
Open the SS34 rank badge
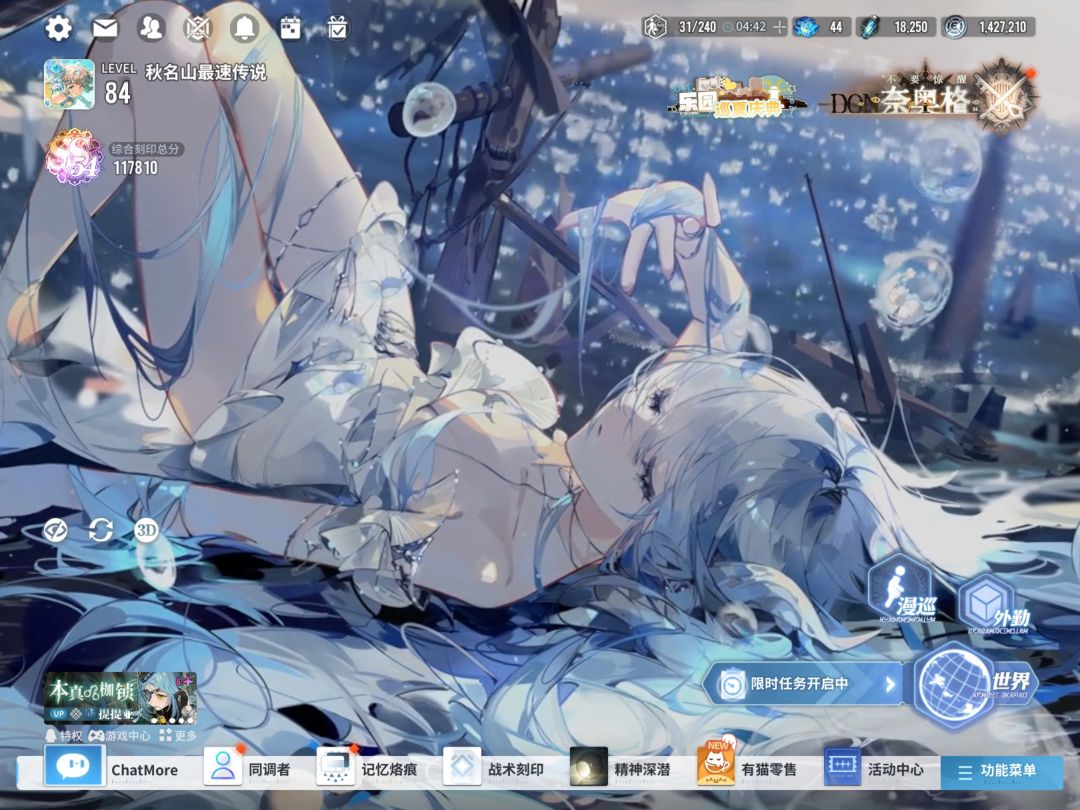point(74,157)
